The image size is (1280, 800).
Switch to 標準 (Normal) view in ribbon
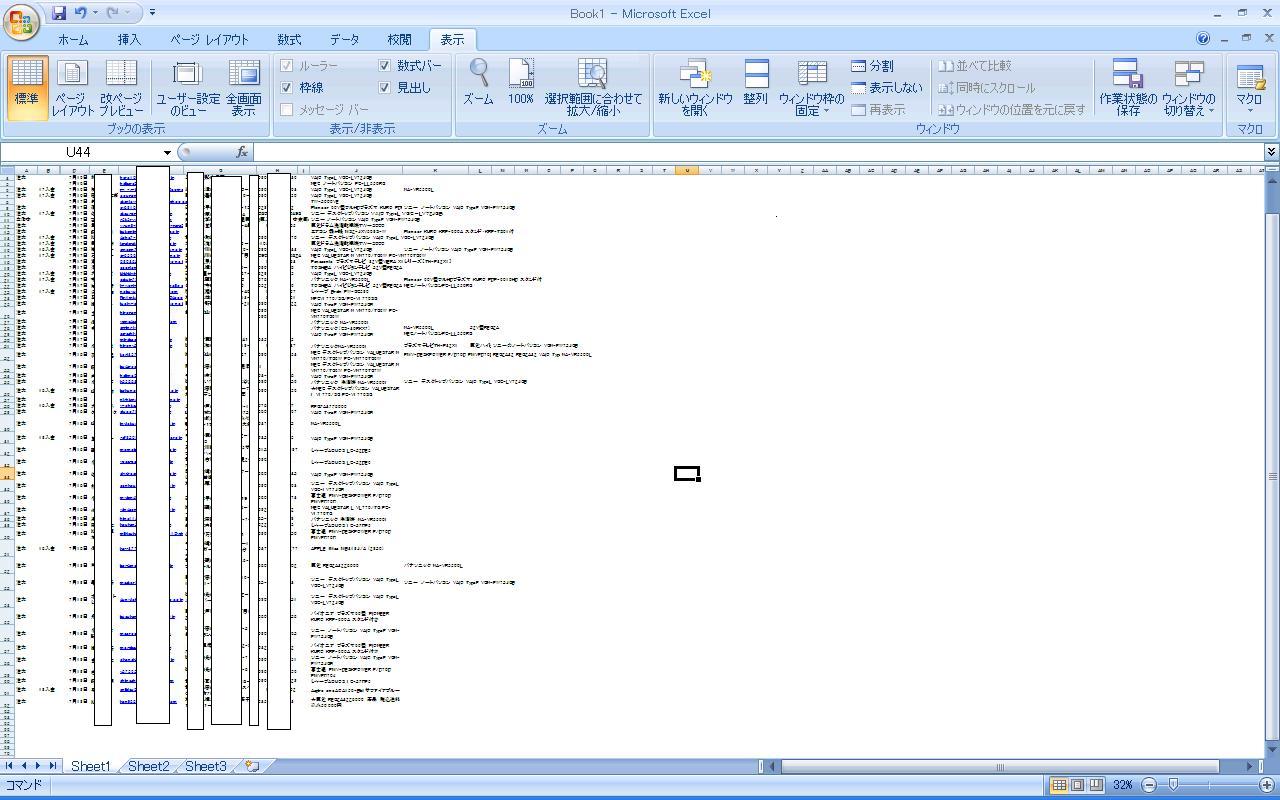tap(27, 87)
